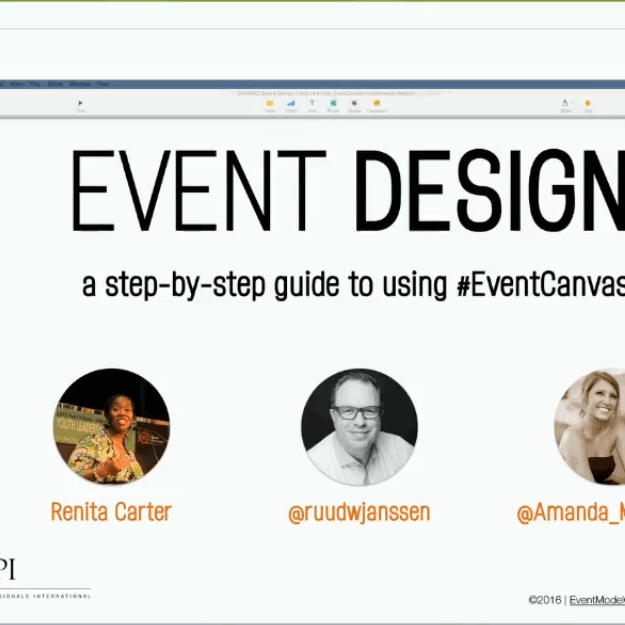Image resolution: width=625 pixels, height=625 pixels.
Task: Click the document title in window title bar
Action: (326, 93)
